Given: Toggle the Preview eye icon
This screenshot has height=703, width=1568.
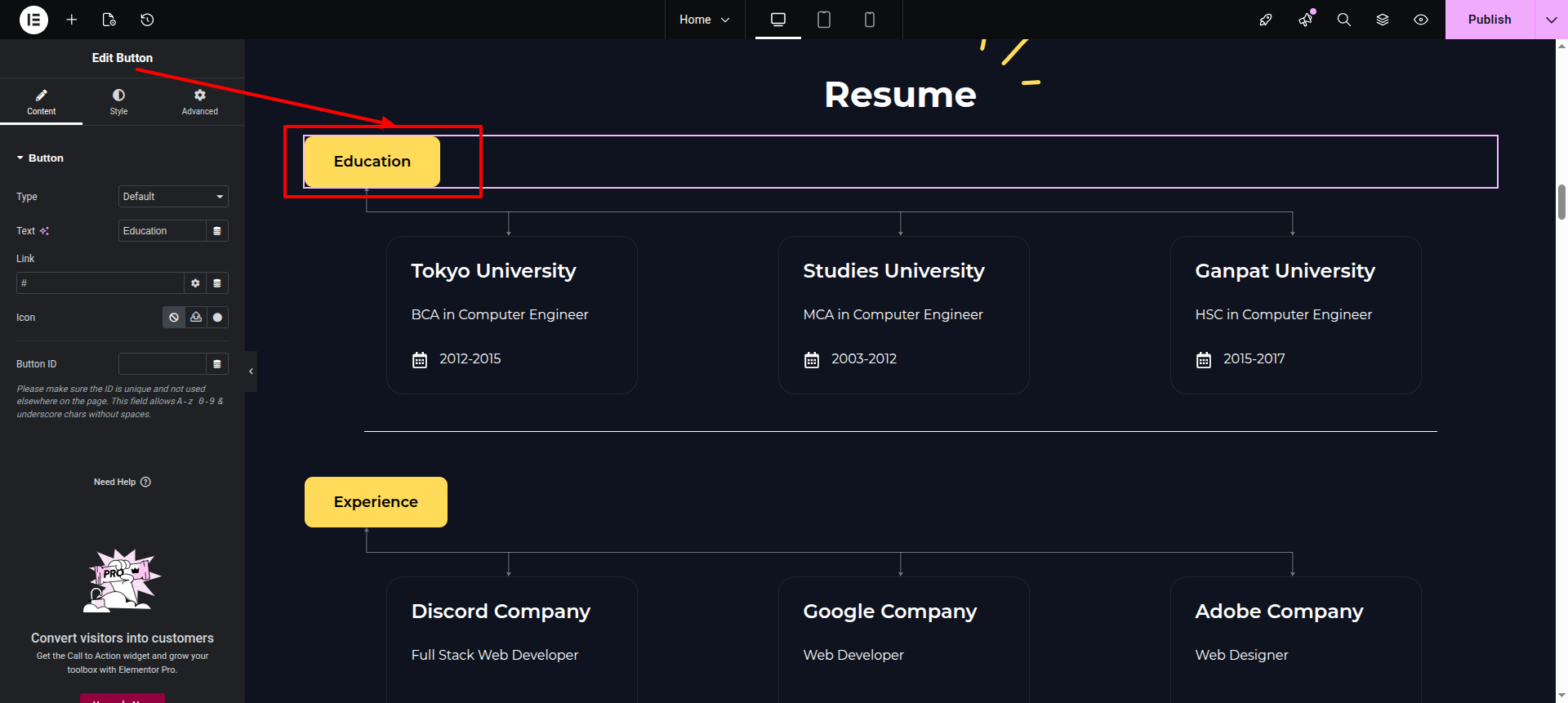Looking at the screenshot, I should [x=1421, y=20].
